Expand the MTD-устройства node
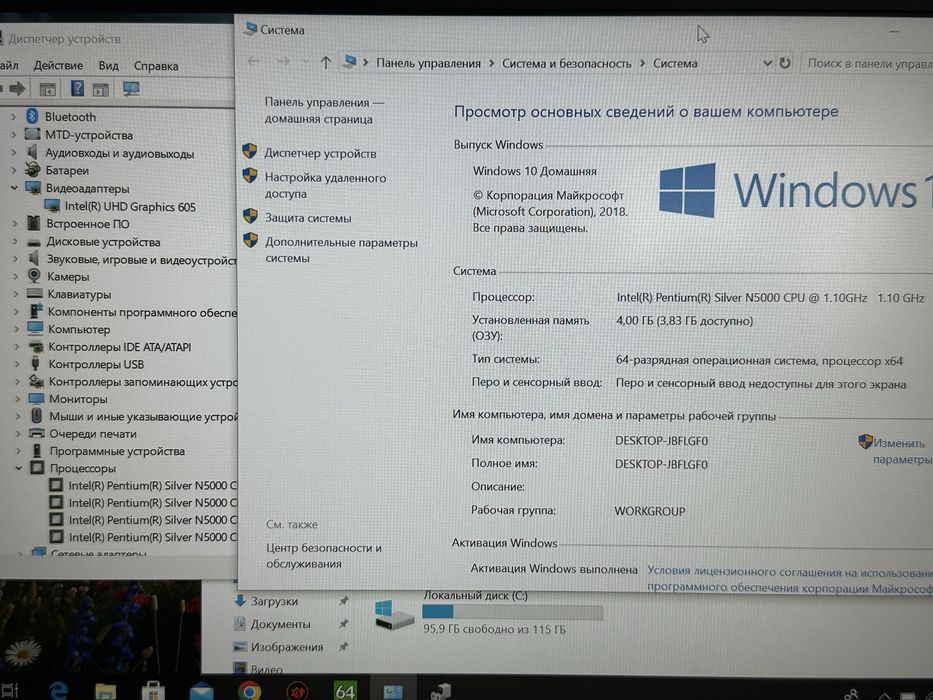The height and width of the screenshot is (700, 933). 14,135
